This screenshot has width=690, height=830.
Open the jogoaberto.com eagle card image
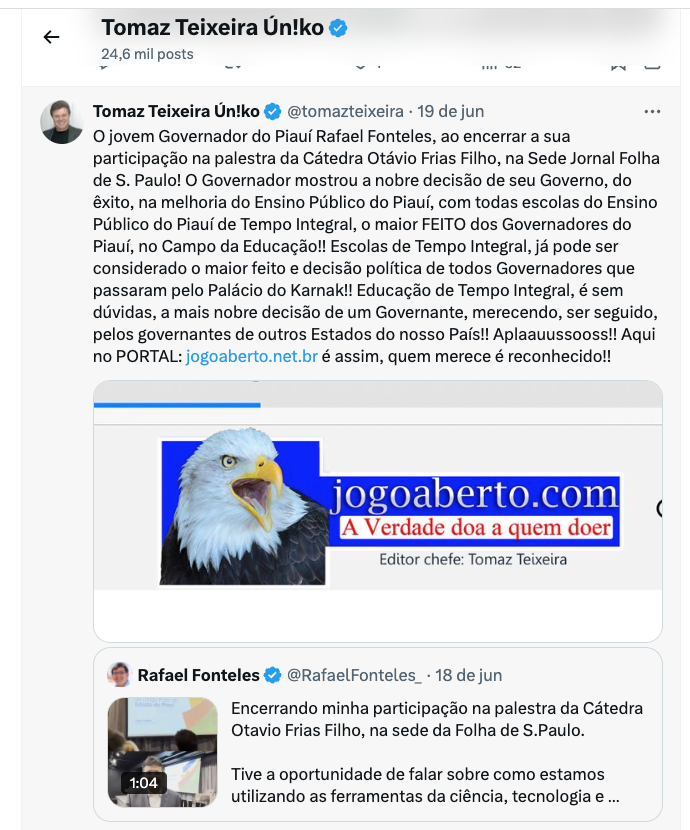pos(378,511)
